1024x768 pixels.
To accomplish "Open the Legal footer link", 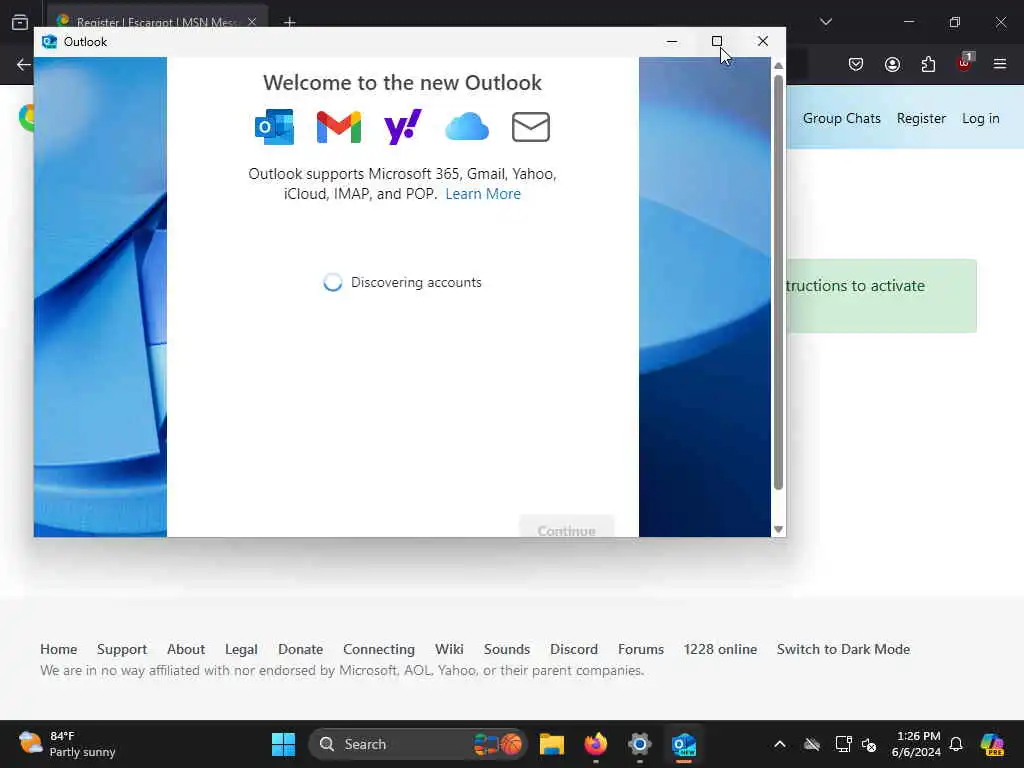I will click(241, 649).
